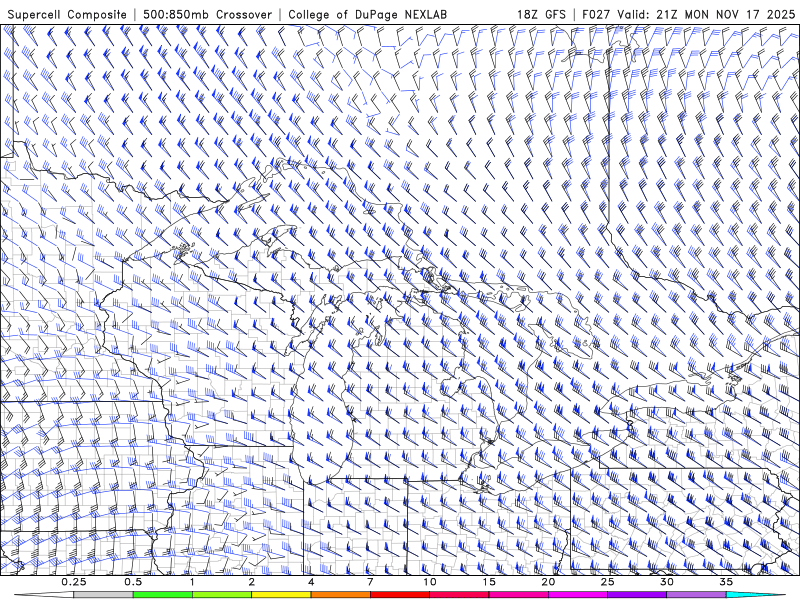
Task: Click the "0.25" legend label
Action: (x=74, y=582)
